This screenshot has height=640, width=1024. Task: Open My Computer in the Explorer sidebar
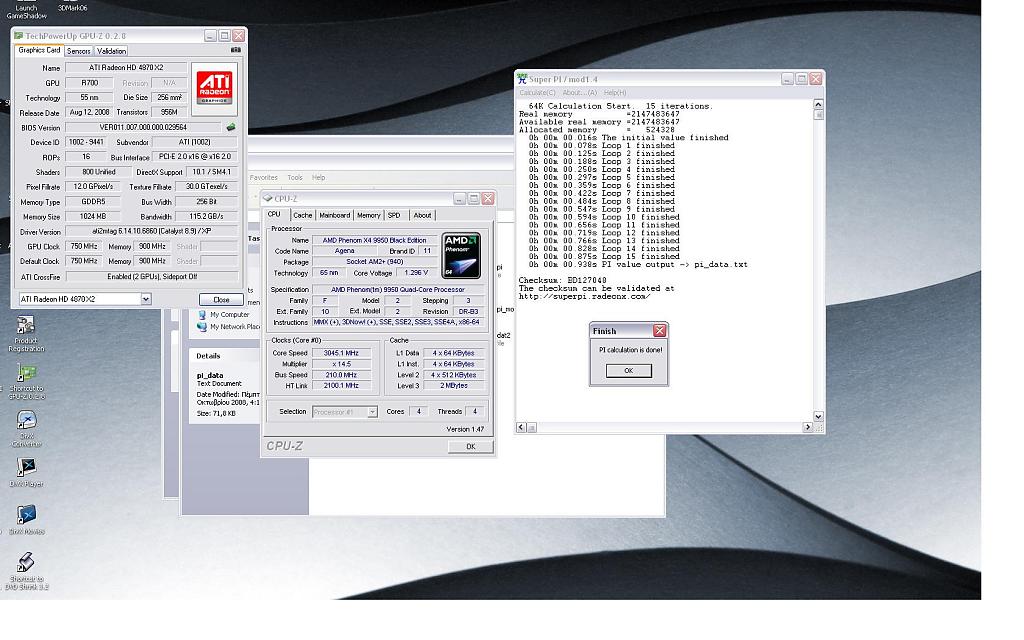[x=223, y=314]
